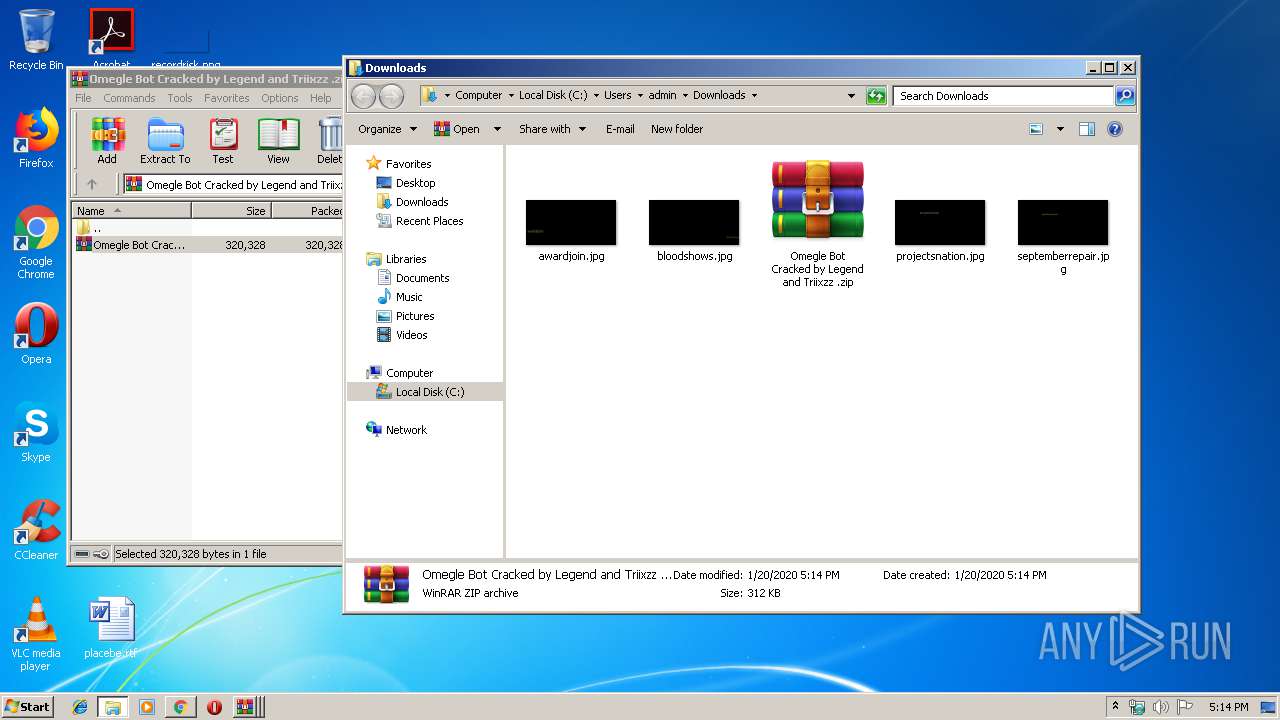Open VLC media player desktop icon
This screenshot has width=1280, height=720.
[36, 634]
